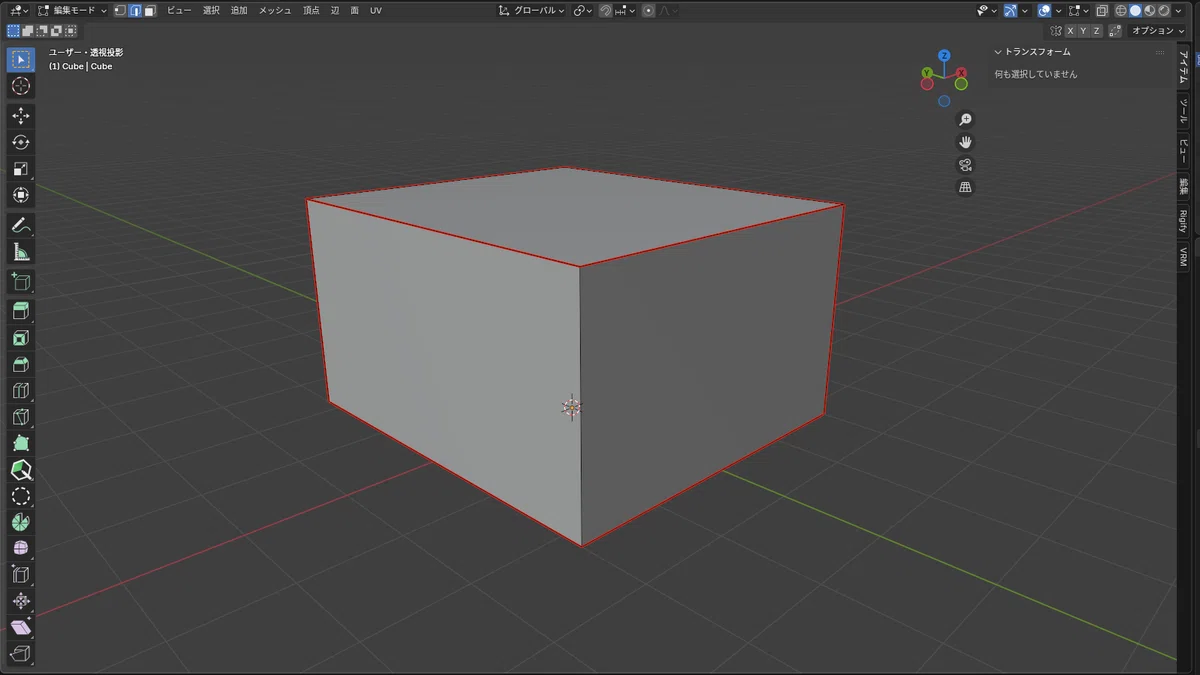Screen dimensions: 1200x675
Task: Select the Rip Region tool
Action: pyautogui.click(x=21, y=654)
